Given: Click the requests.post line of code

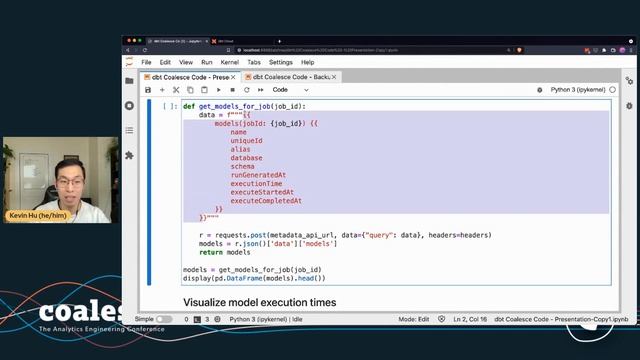Looking at the screenshot, I should point(345,235).
